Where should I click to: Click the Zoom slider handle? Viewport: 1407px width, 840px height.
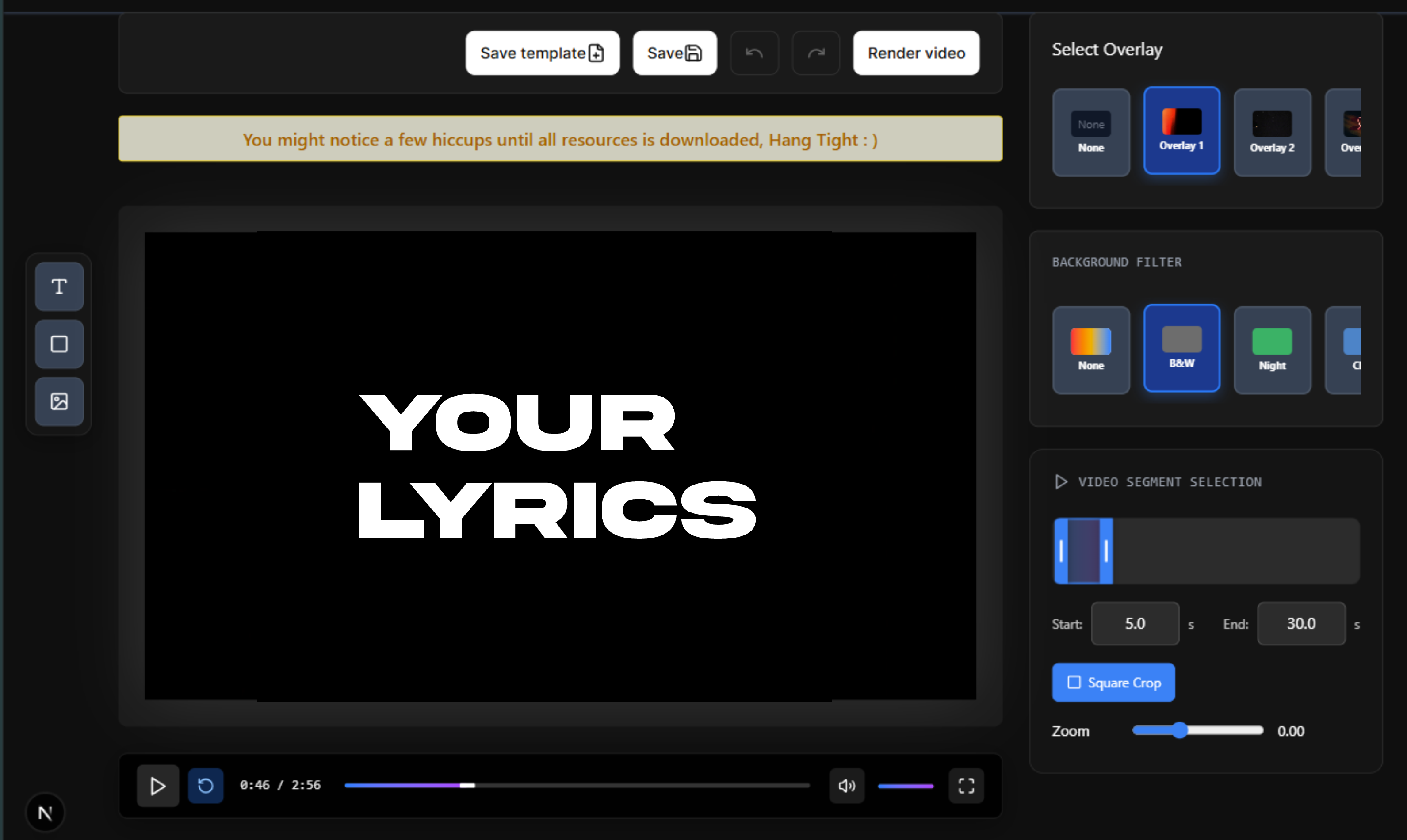pyautogui.click(x=1179, y=730)
